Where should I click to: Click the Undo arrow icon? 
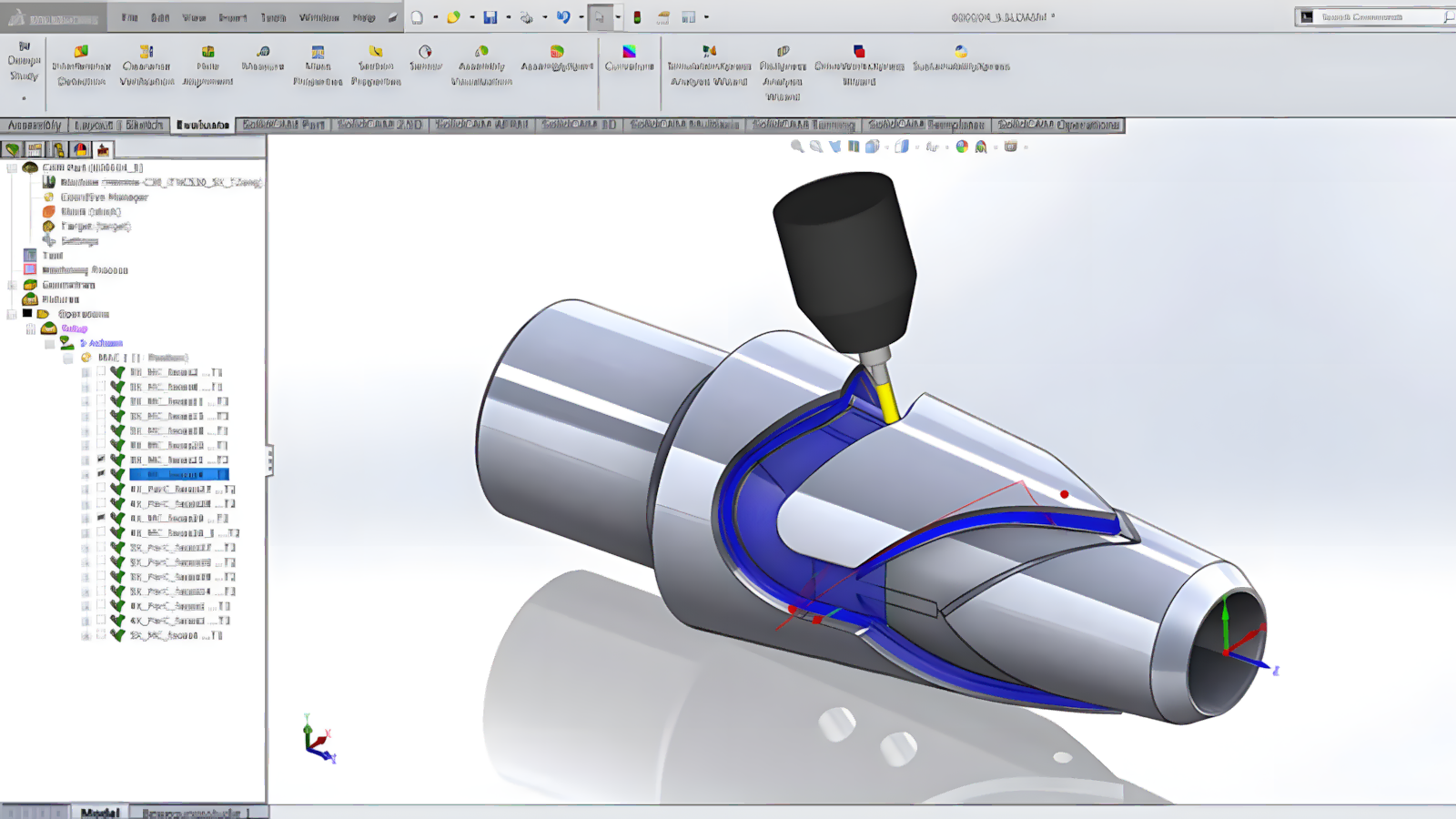pyautogui.click(x=563, y=17)
